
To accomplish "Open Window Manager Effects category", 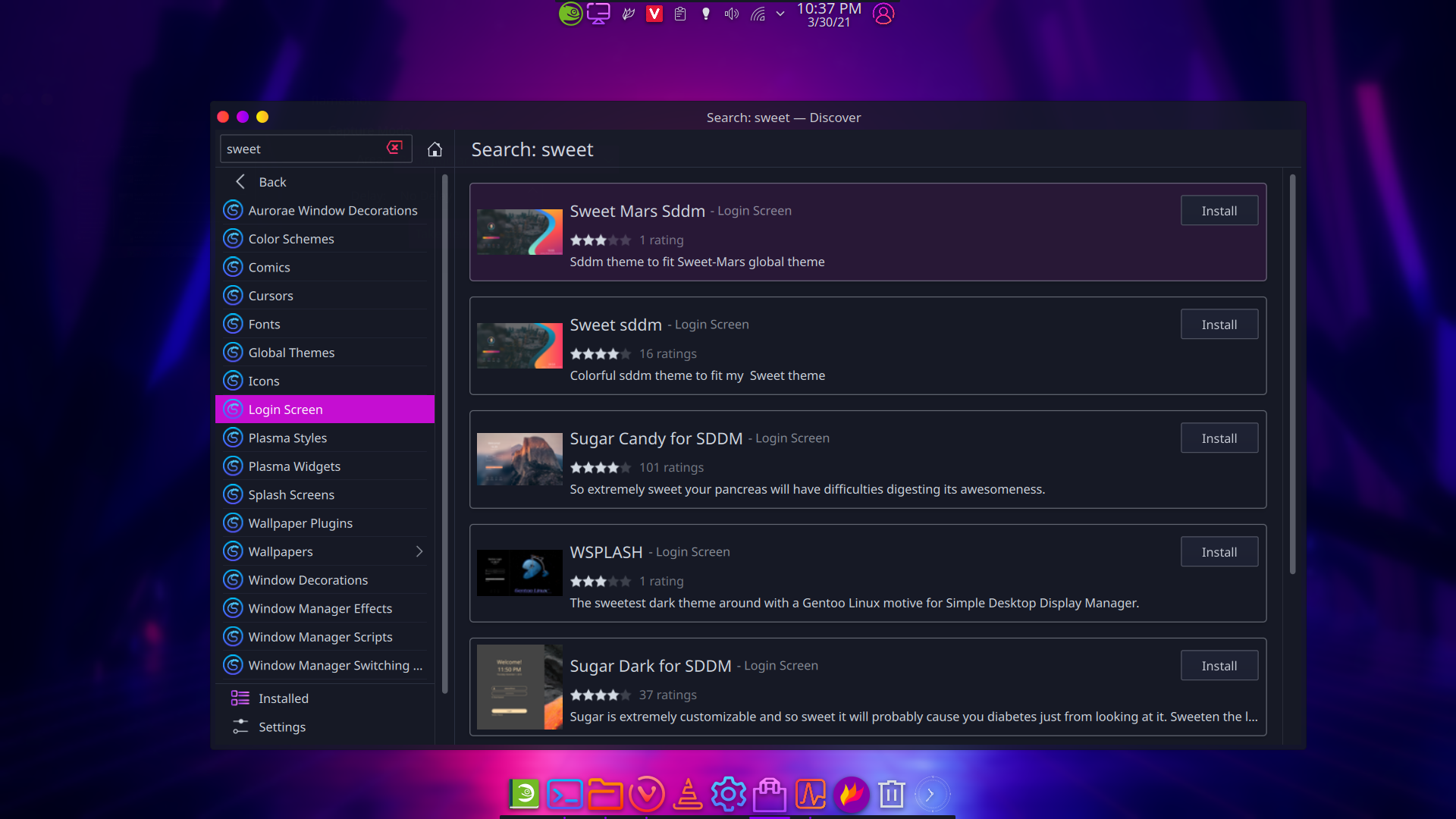I will (x=325, y=608).
